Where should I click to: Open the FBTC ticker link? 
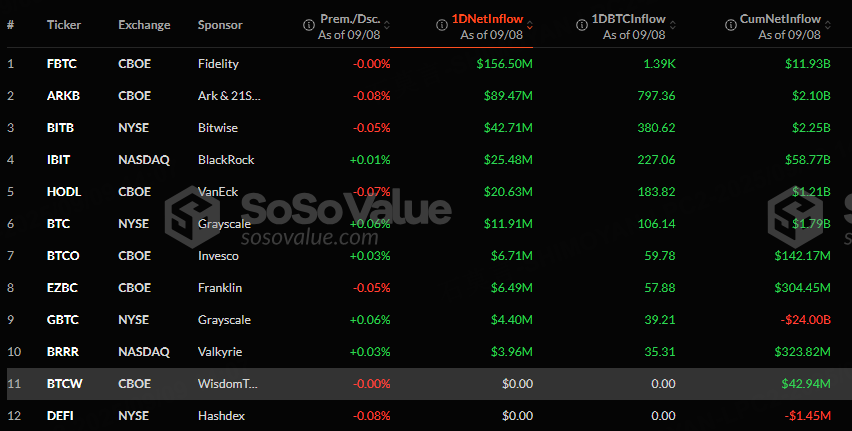coord(61,64)
